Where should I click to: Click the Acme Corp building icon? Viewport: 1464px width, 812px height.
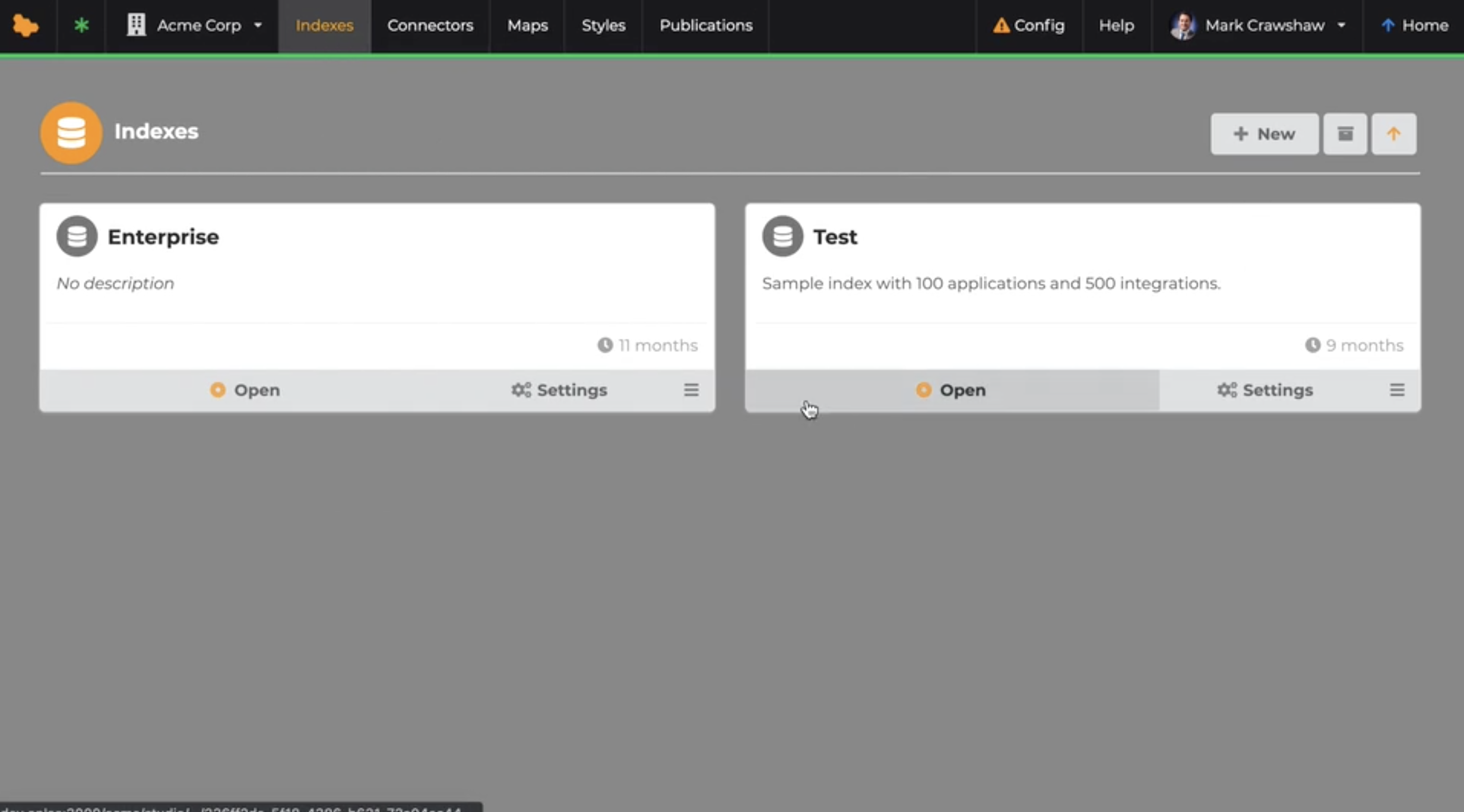[136, 25]
